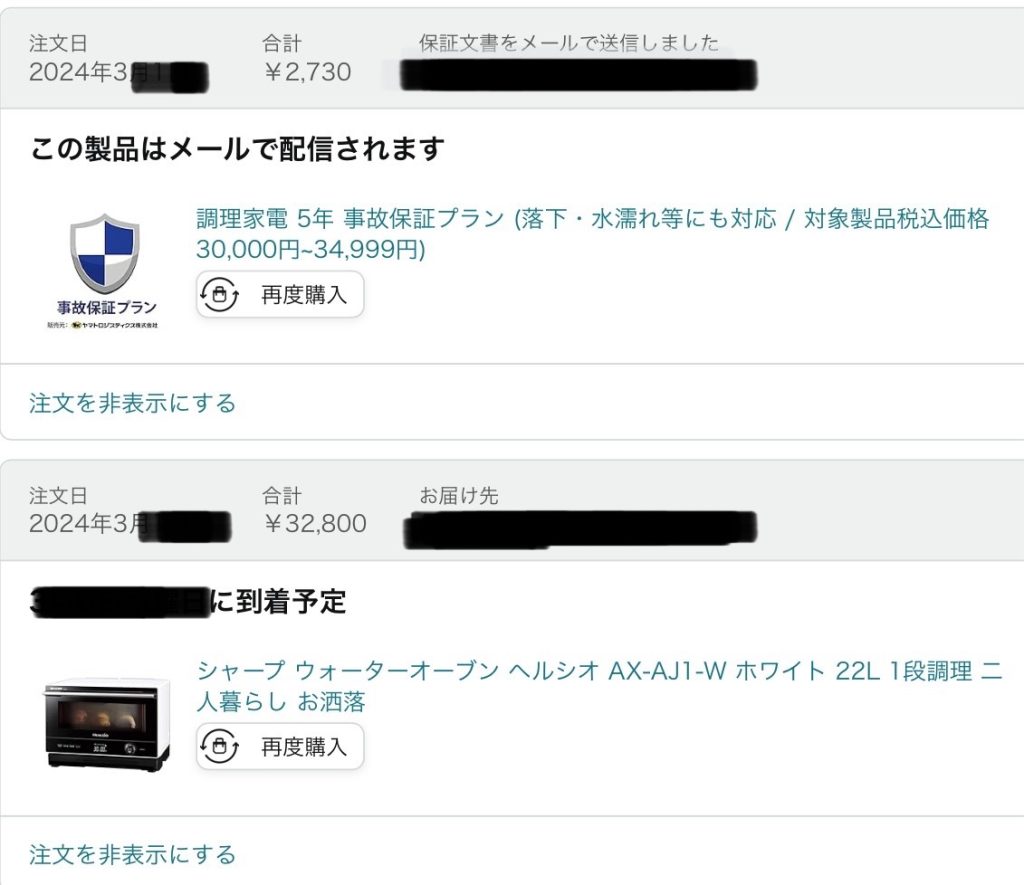Expand the redacted delivery address under お届け先
This screenshot has height=885, width=1024.
[580, 529]
